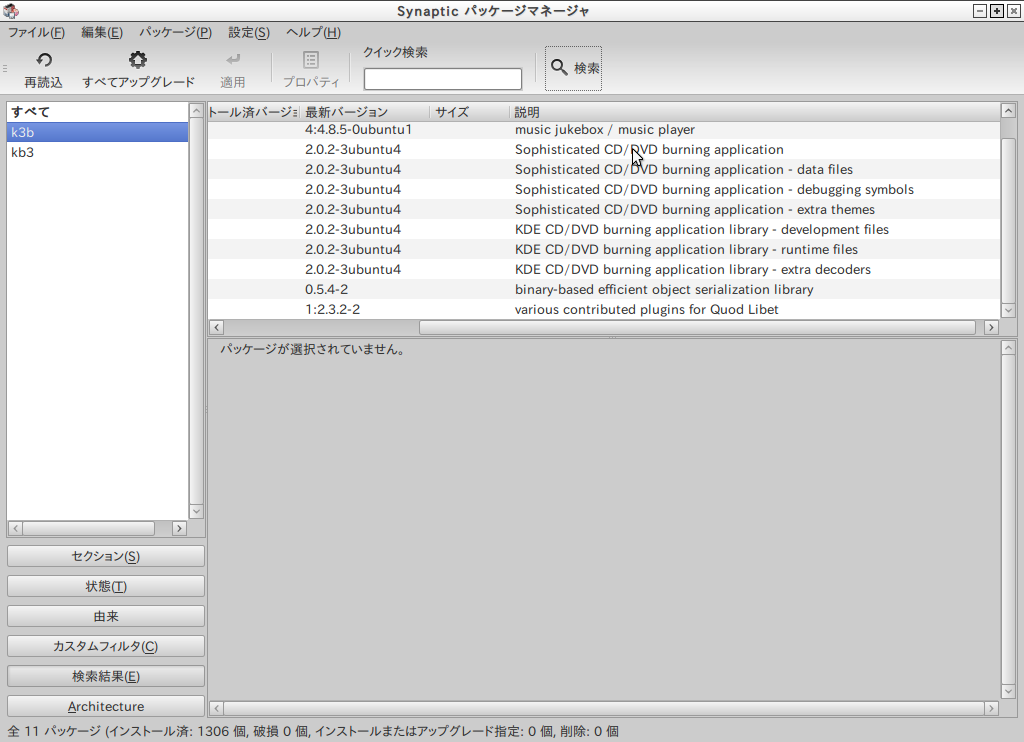Screen dimensions: 1024x742
Task: Open the File (ファイル) menu
Action: 36,33
